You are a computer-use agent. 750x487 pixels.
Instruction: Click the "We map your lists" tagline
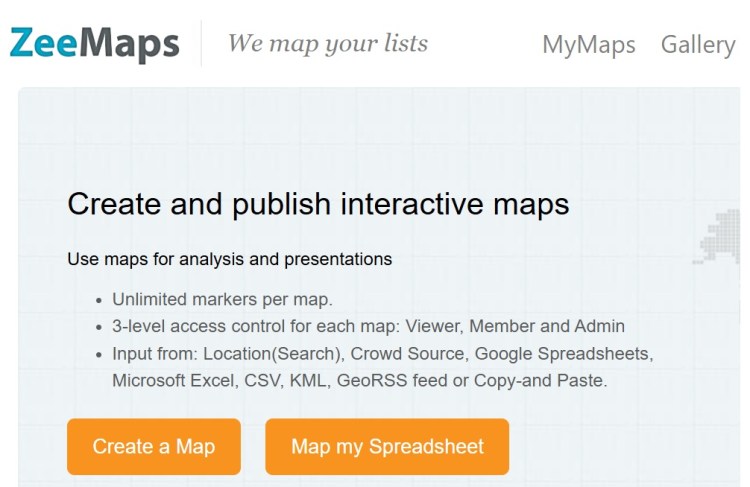[x=327, y=44]
